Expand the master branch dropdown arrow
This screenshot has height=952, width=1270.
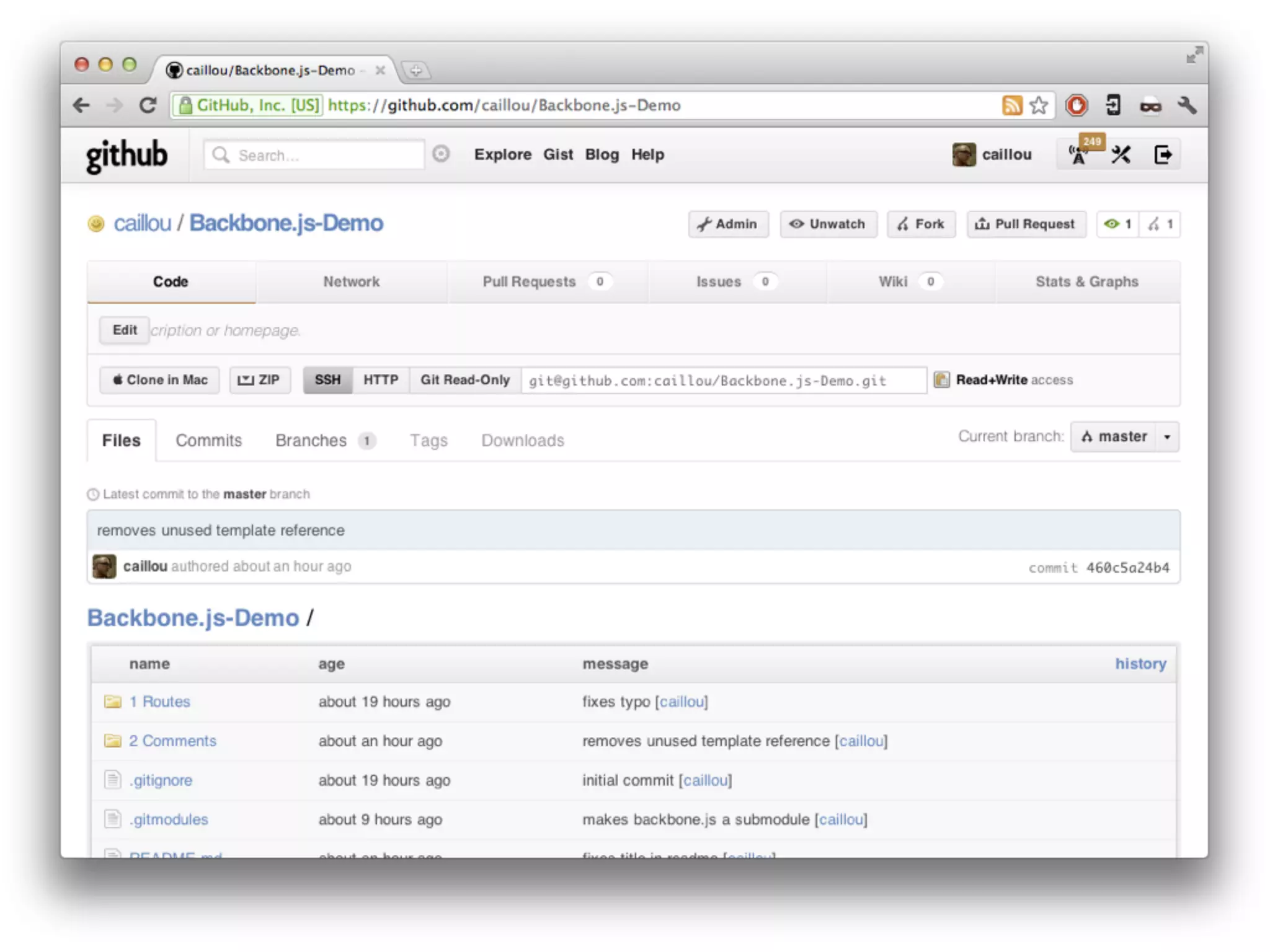(x=1167, y=437)
